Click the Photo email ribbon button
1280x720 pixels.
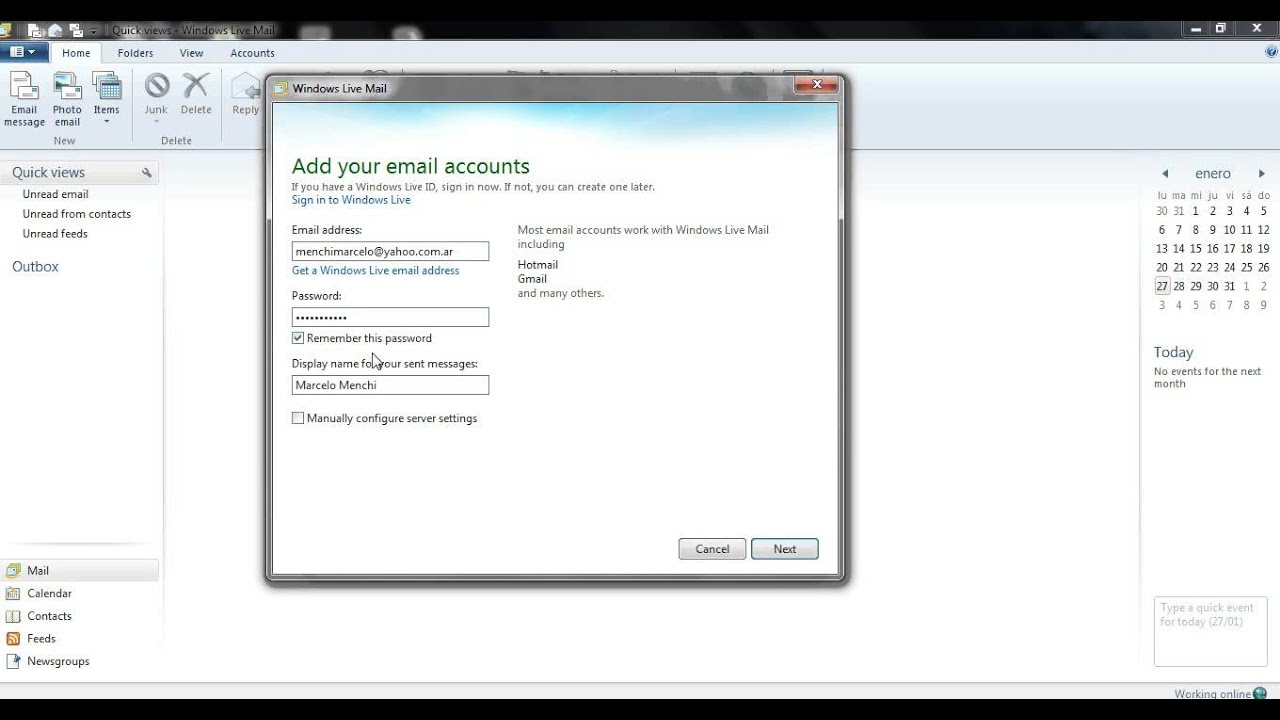point(67,99)
